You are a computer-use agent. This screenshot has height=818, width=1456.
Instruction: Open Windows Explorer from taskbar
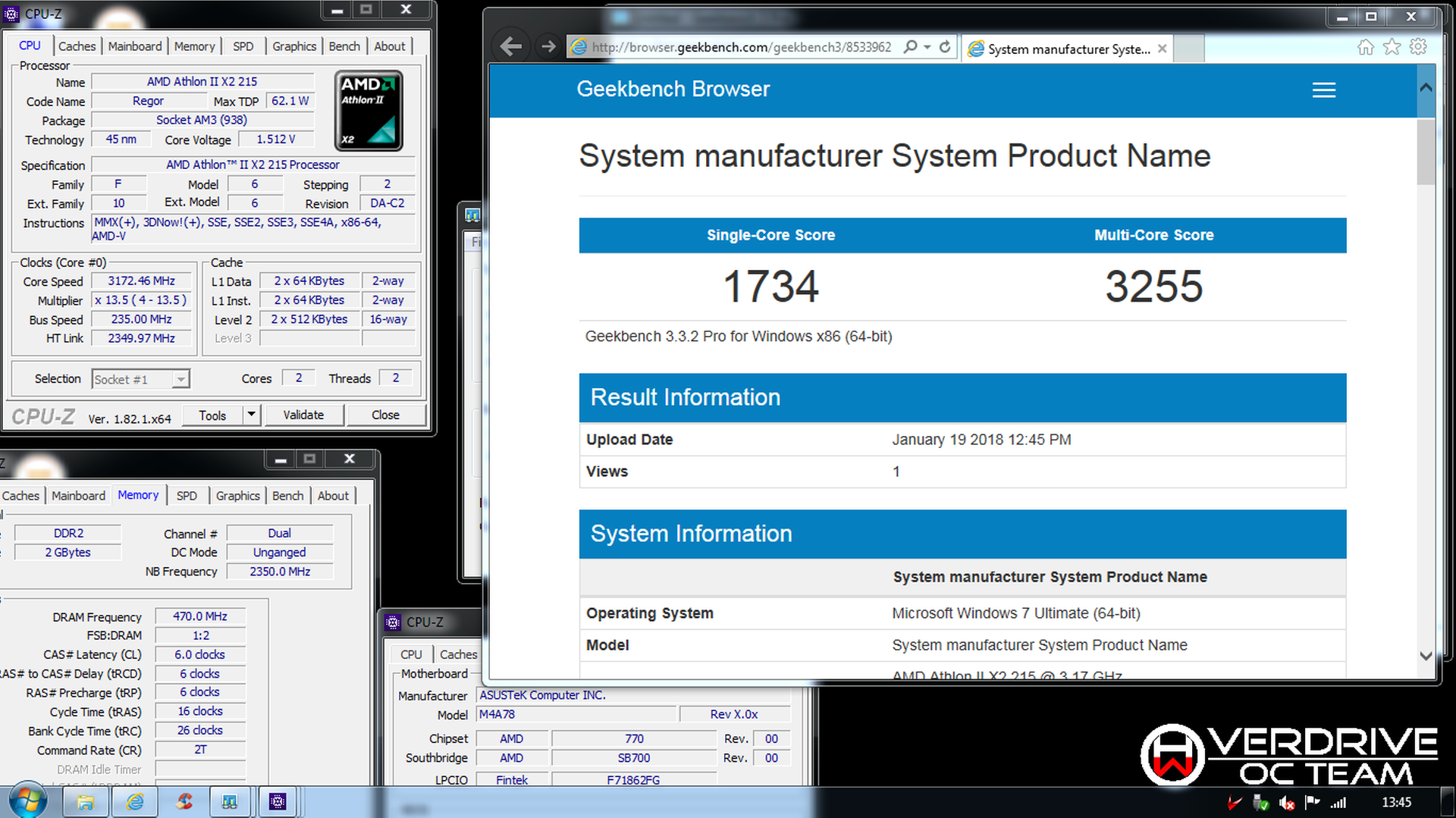pos(85,802)
